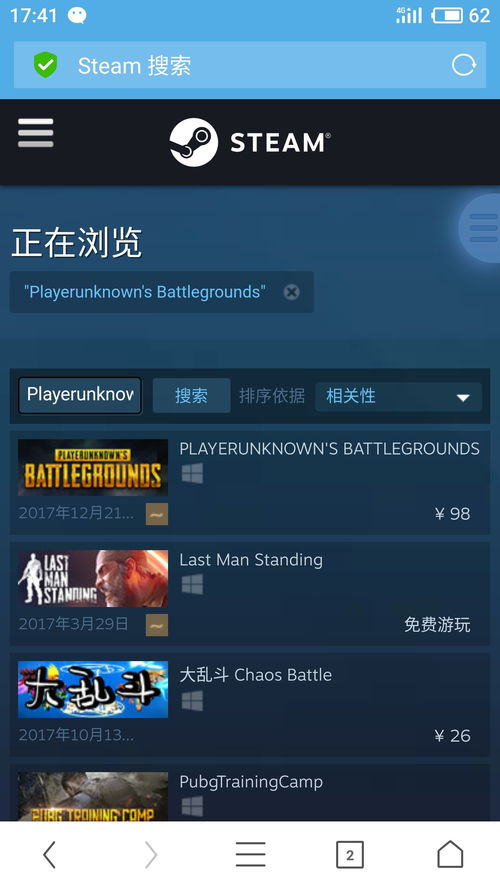Tap the green security shield icon
Viewport: 500px width, 888px height.
45,65
